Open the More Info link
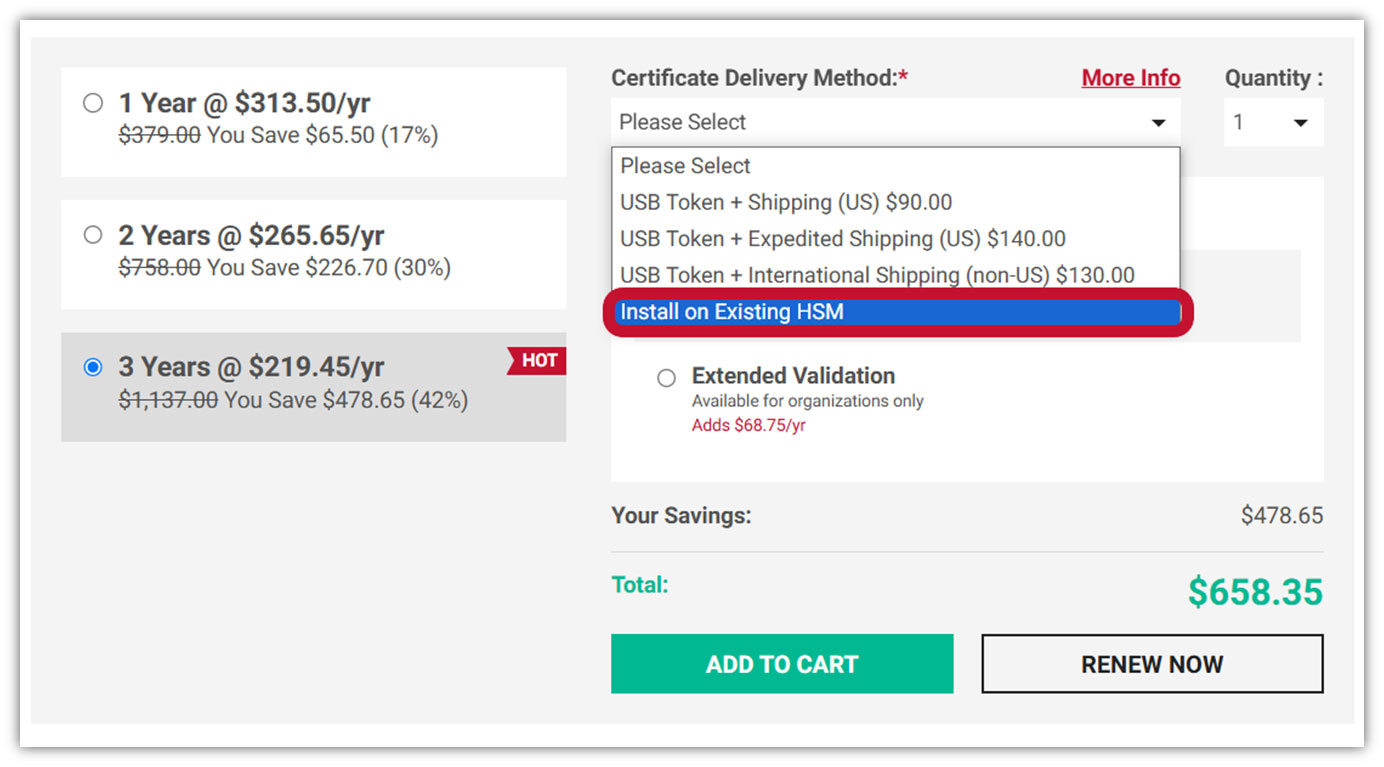The image size is (1384, 767). [x=1130, y=78]
